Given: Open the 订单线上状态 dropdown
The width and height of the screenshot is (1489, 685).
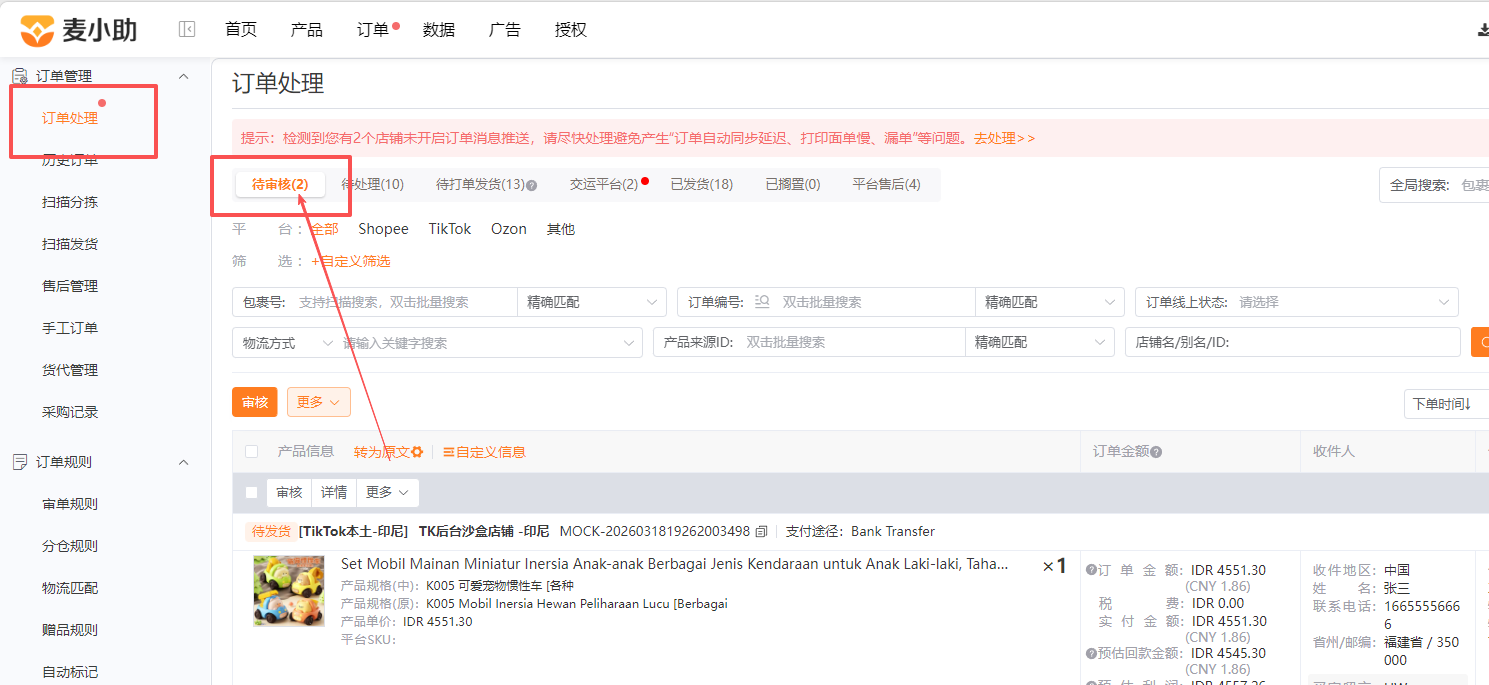Looking at the screenshot, I should 1296,302.
